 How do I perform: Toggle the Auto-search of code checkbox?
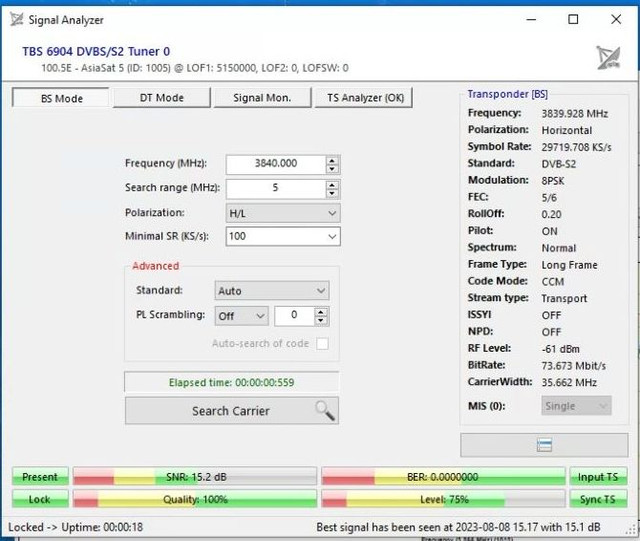click(x=322, y=343)
